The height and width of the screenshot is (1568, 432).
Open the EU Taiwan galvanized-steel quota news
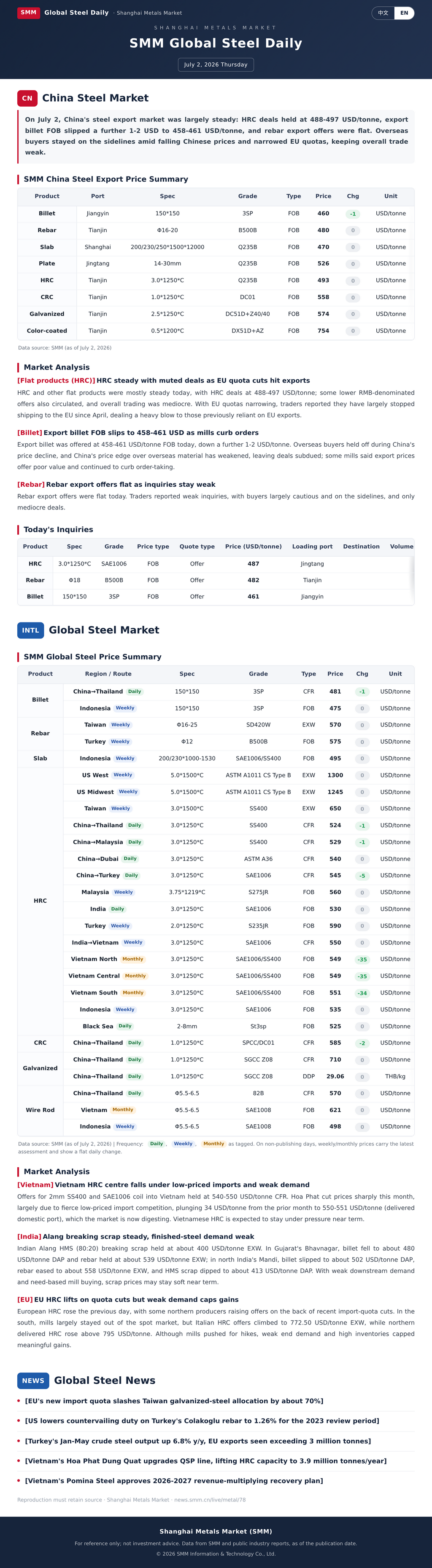pos(174,1401)
